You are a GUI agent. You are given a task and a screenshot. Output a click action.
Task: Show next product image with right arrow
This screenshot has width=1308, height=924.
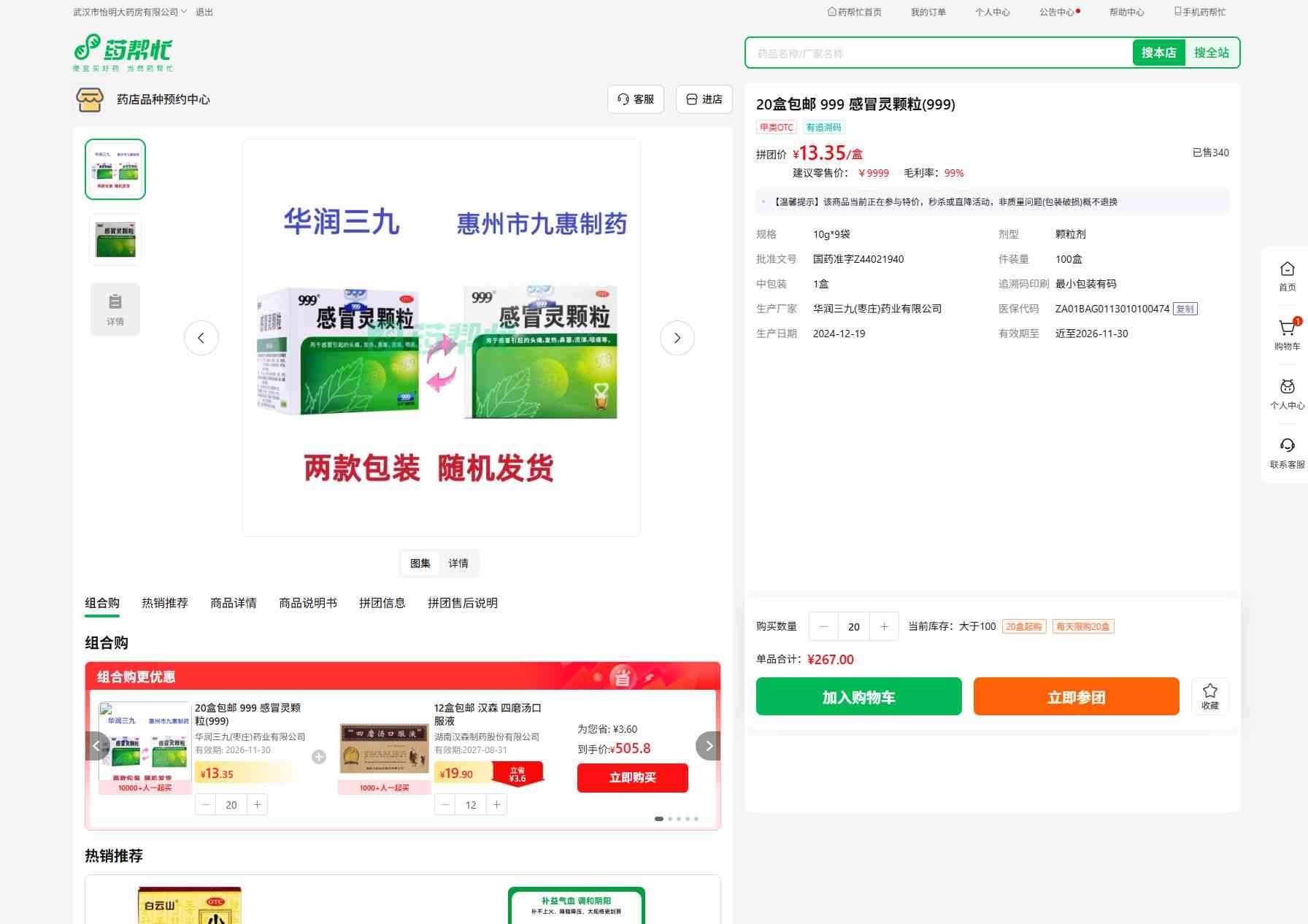[x=677, y=338]
